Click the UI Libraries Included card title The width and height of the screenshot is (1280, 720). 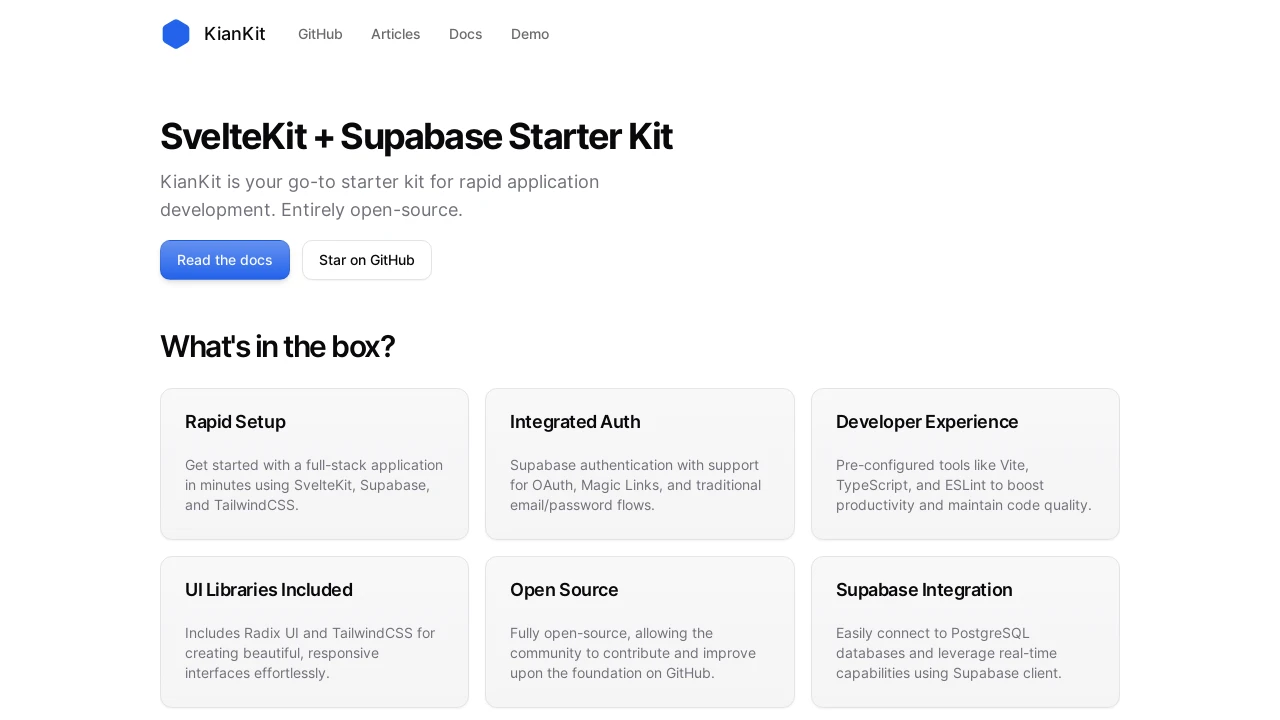(x=269, y=590)
